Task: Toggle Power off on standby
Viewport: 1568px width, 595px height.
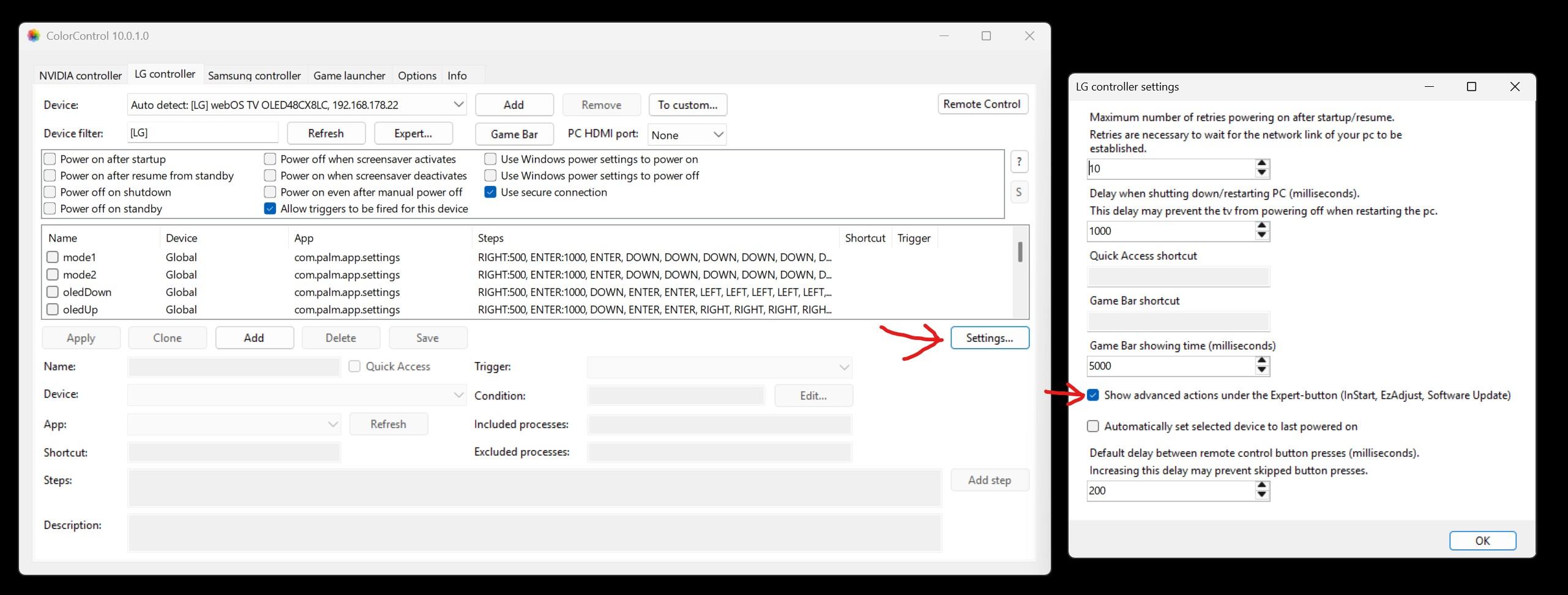Action: point(50,209)
